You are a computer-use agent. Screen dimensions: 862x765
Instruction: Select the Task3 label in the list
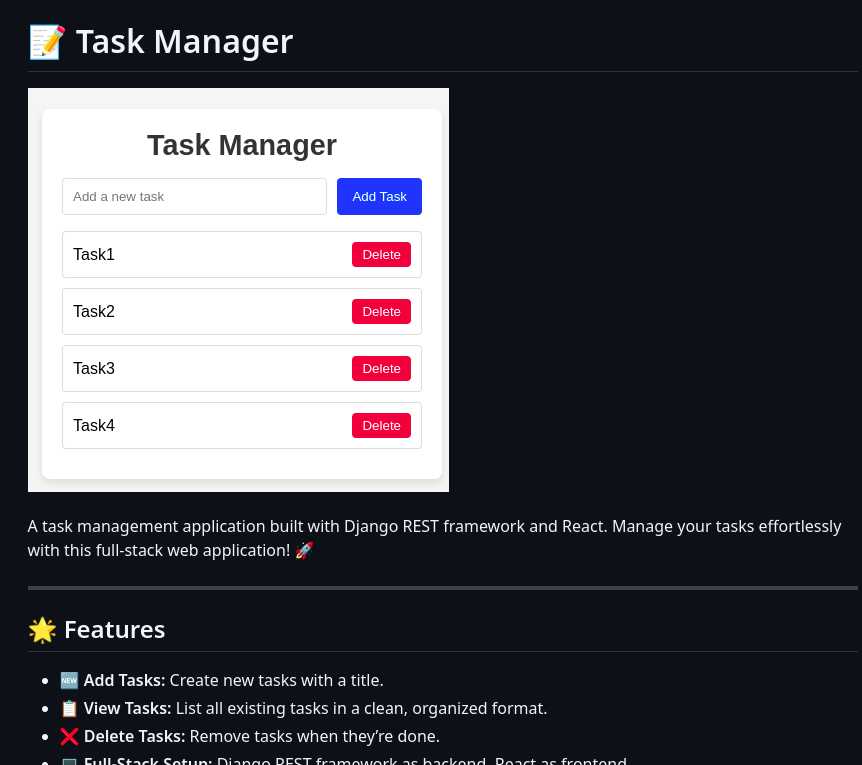(94, 368)
